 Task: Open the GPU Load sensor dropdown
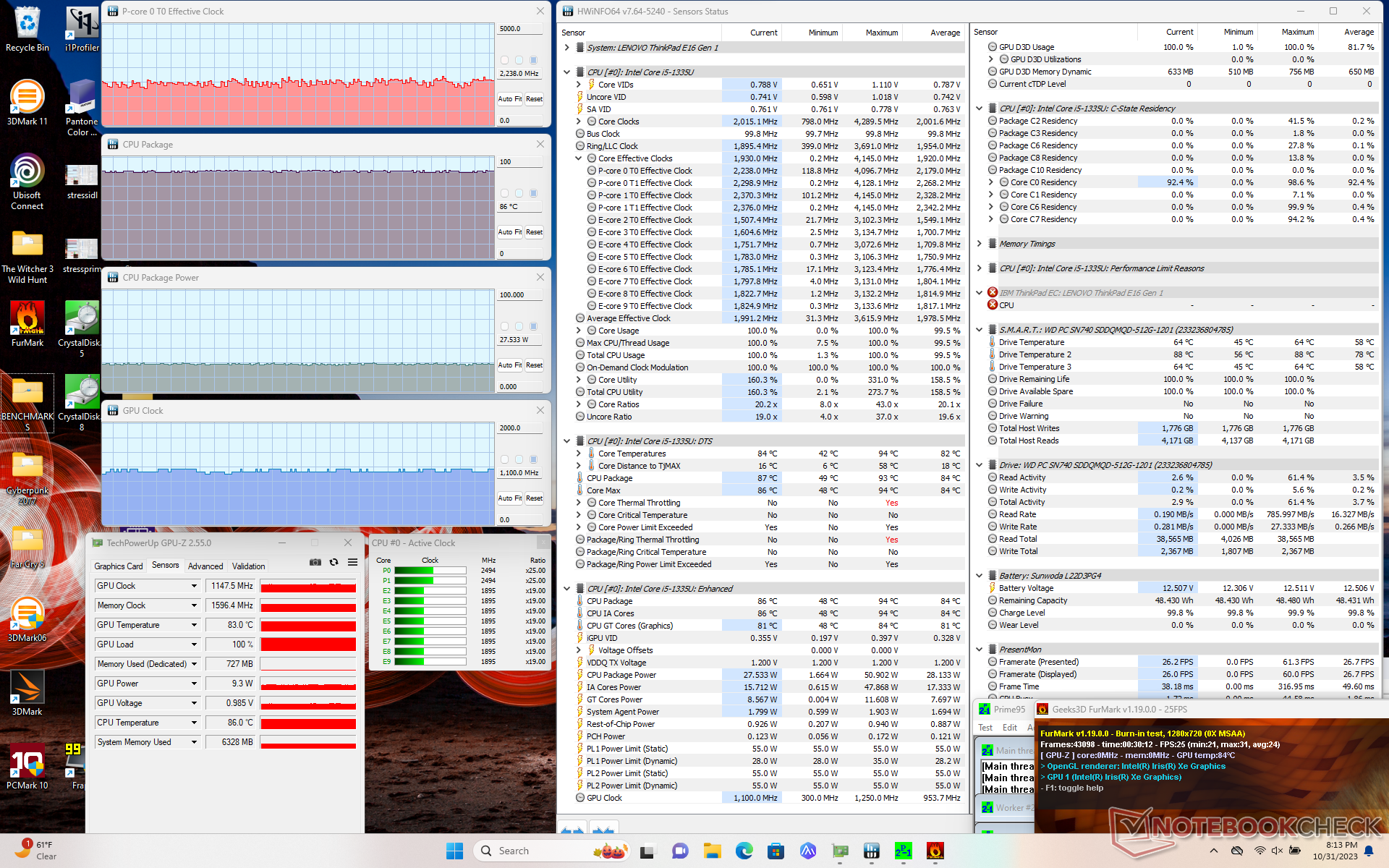194,644
